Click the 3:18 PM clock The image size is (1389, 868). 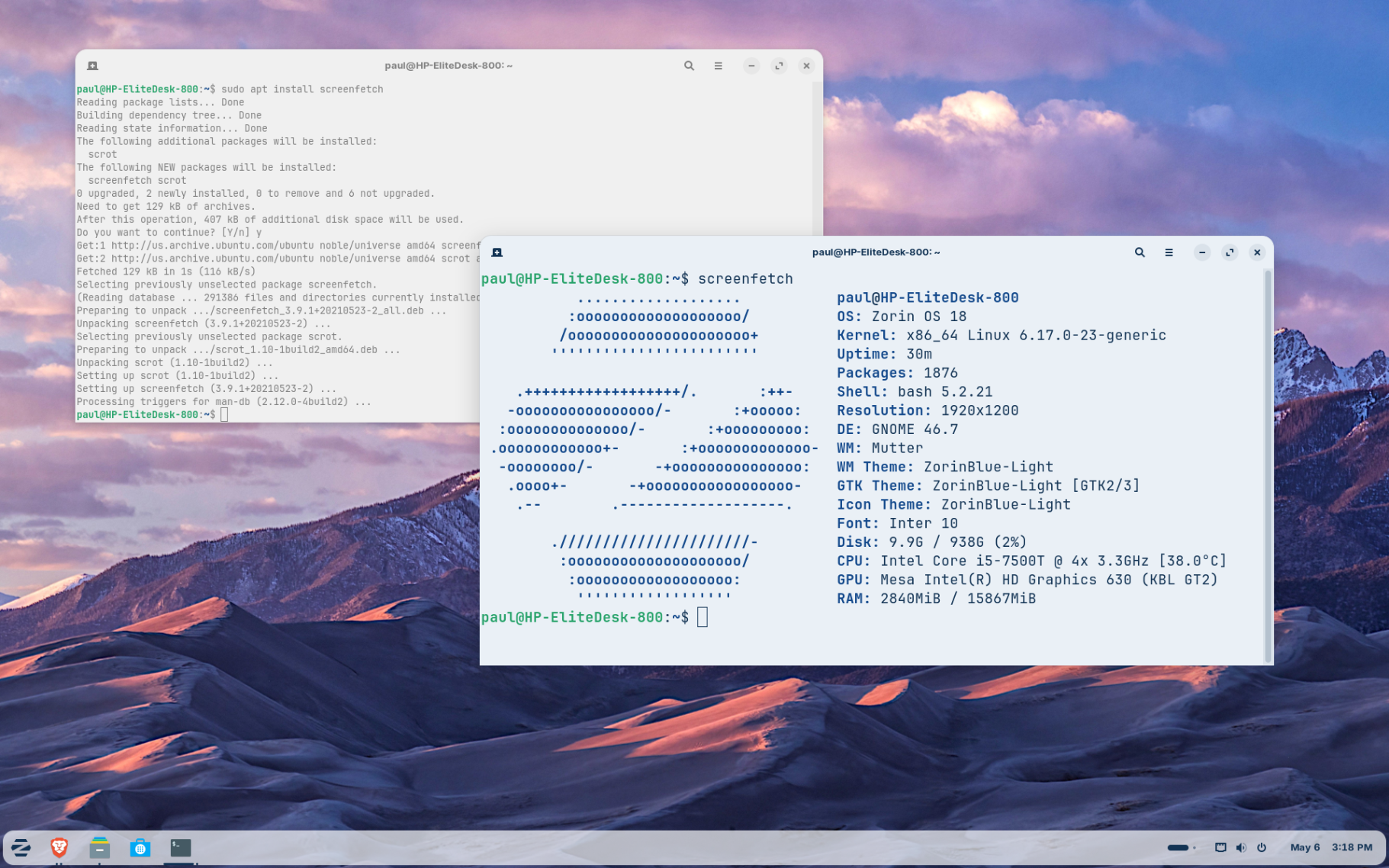tap(1352, 847)
